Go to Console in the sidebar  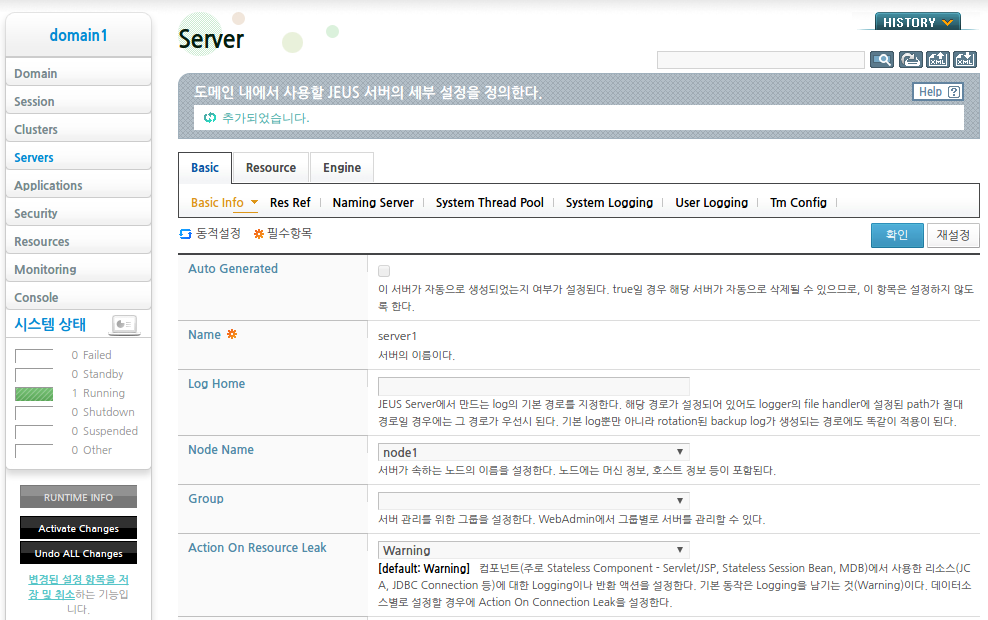78,297
